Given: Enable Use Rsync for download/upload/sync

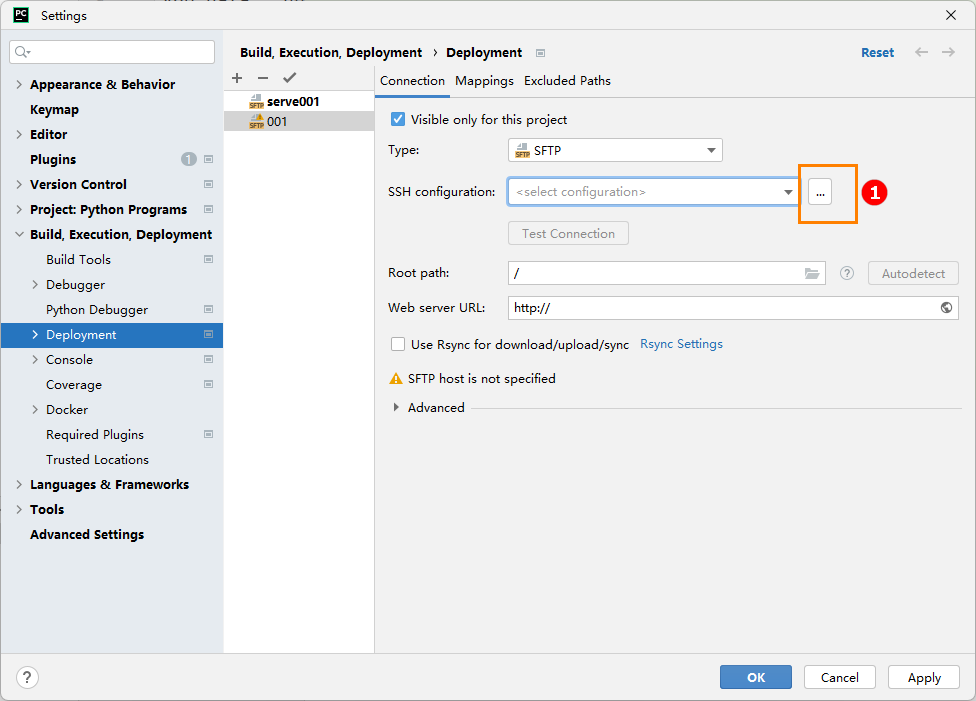Looking at the screenshot, I should (x=398, y=344).
